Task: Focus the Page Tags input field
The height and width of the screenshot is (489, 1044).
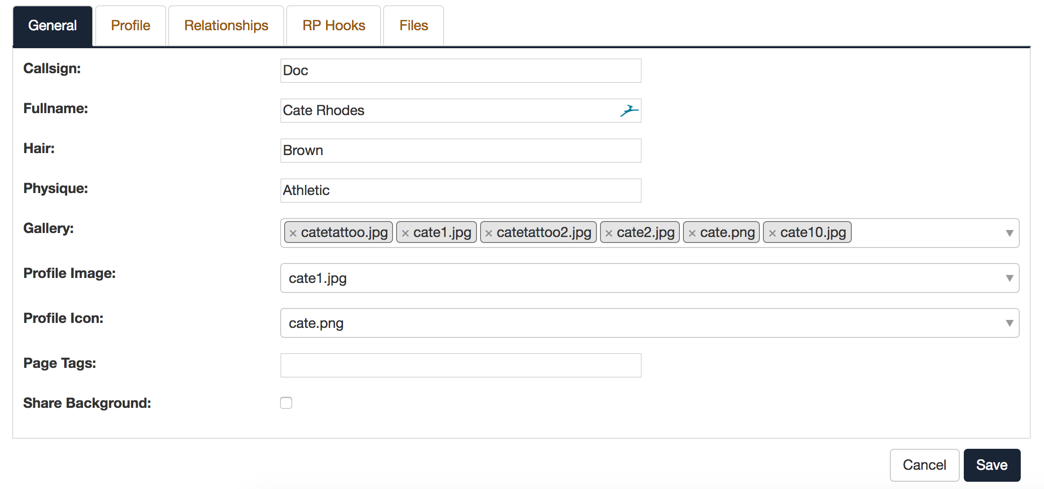Action: 461,365
